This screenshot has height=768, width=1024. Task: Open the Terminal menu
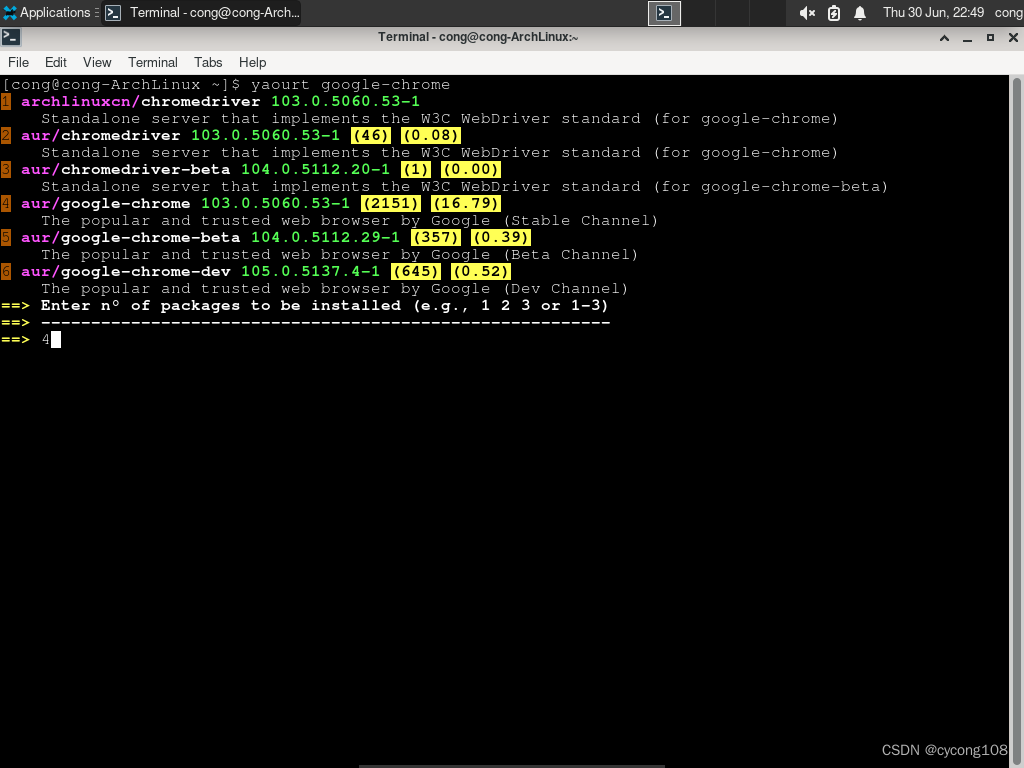click(x=153, y=63)
